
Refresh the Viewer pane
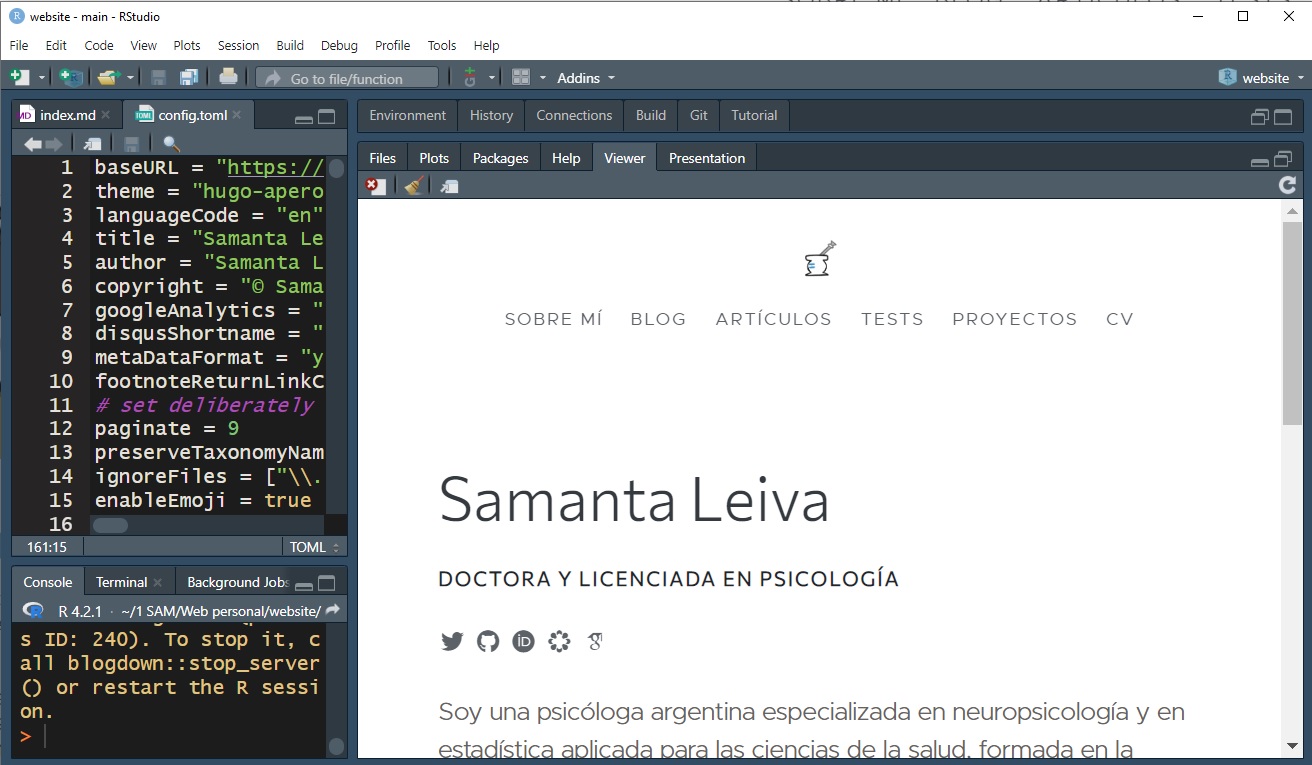(x=1287, y=185)
